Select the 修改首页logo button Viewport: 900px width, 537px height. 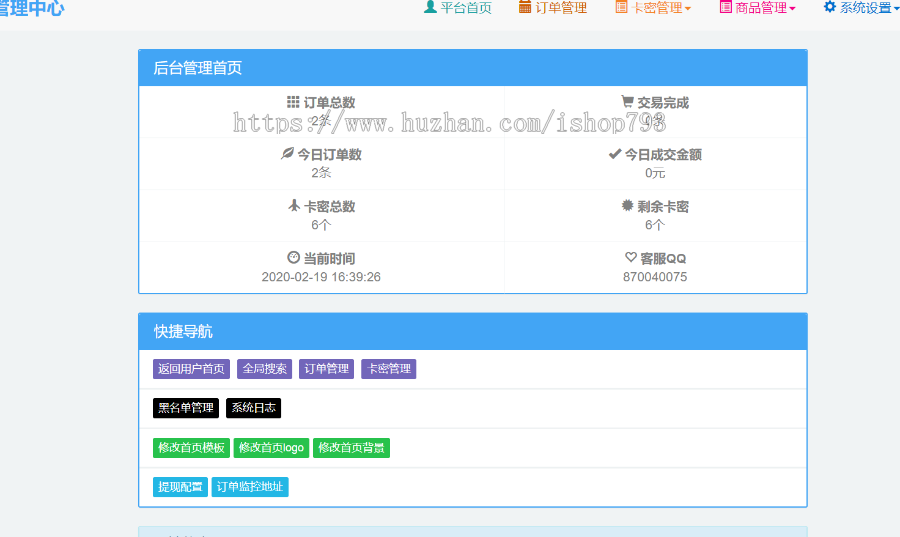tap(271, 448)
